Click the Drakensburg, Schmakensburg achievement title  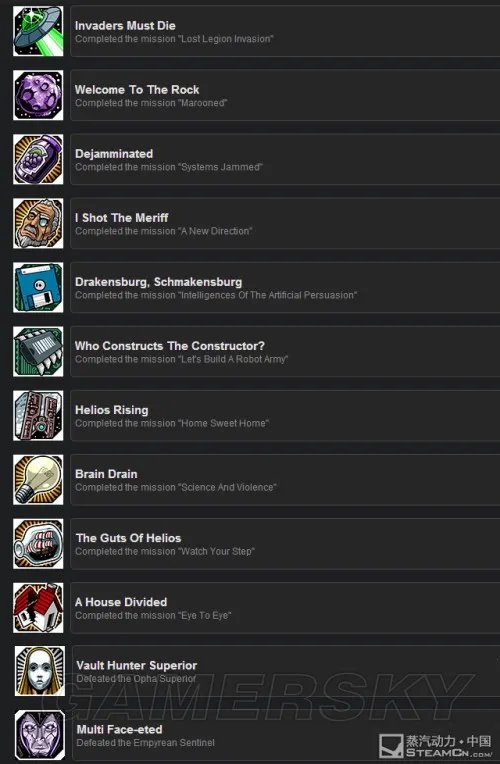158,282
